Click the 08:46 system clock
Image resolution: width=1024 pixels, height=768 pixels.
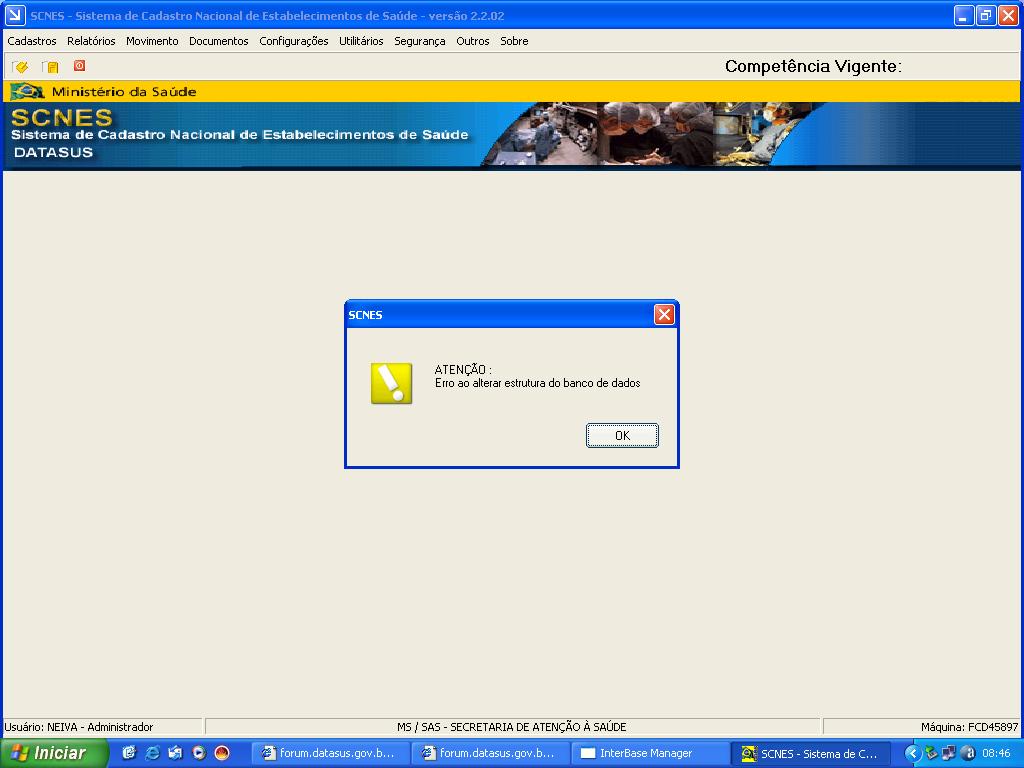click(997, 754)
